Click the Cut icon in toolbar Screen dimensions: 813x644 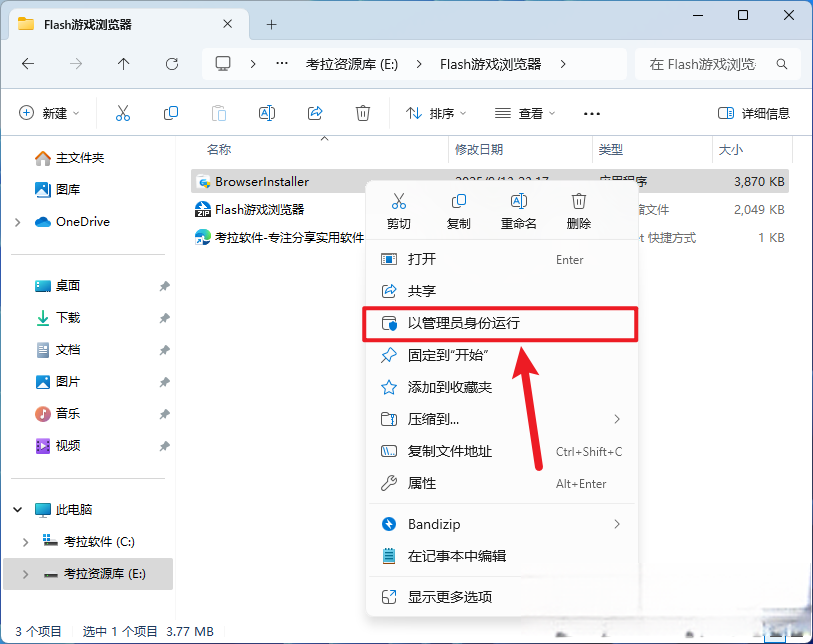(123, 113)
